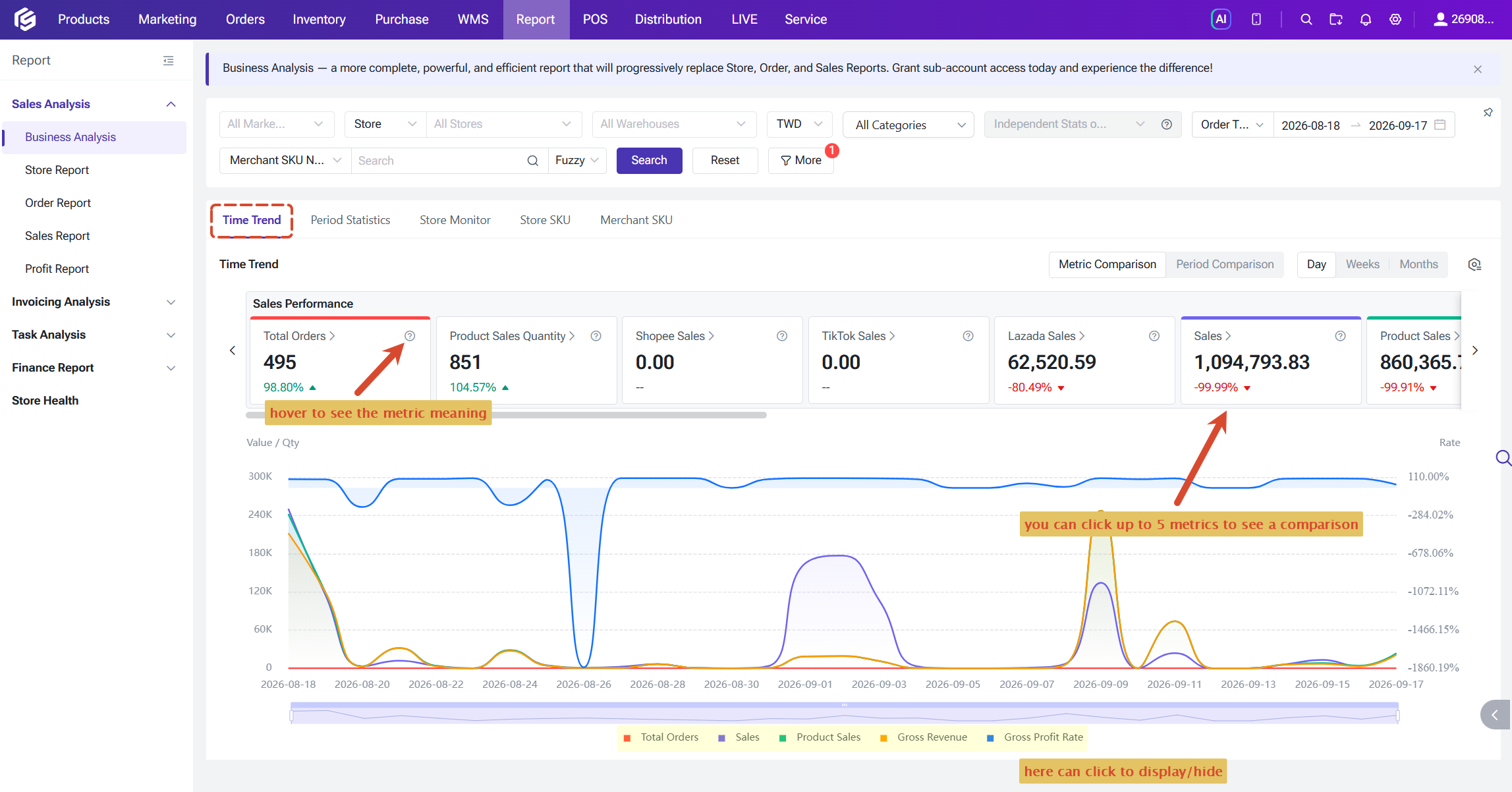Click the Reset button
Viewport: 1512px width, 792px height.
coord(725,161)
